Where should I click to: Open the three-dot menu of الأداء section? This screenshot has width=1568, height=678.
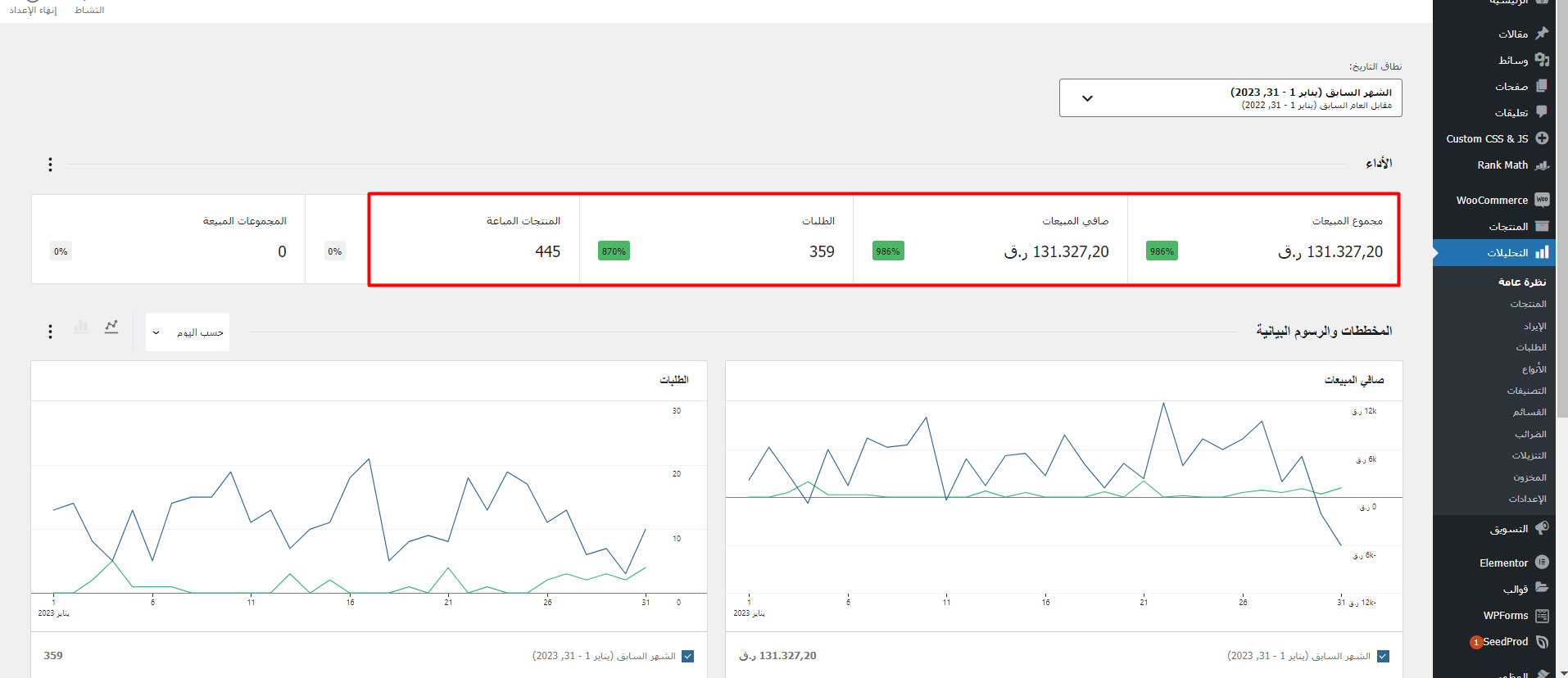[x=50, y=165]
